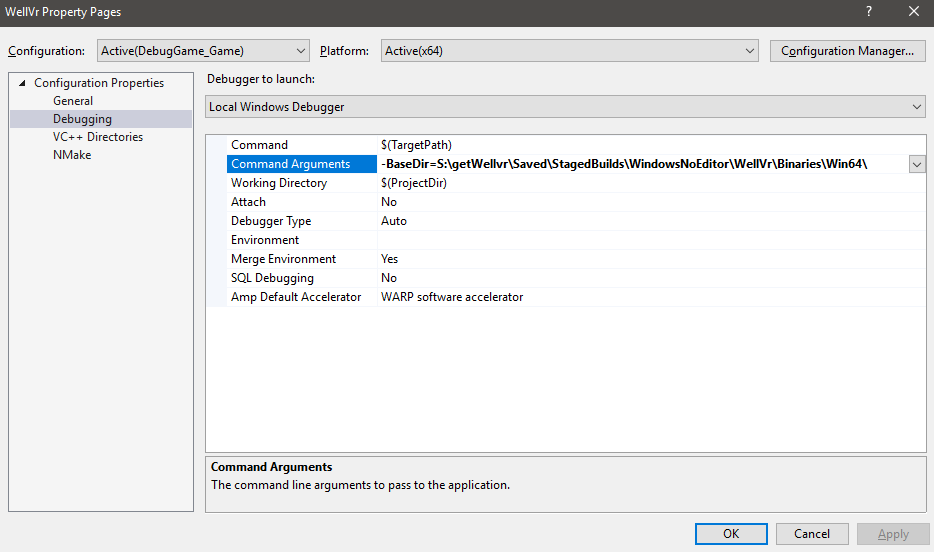The width and height of the screenshot is (934, 552).
Task: Collapse the Configuration Properties tree node
Action: click(x=22, y=83)
